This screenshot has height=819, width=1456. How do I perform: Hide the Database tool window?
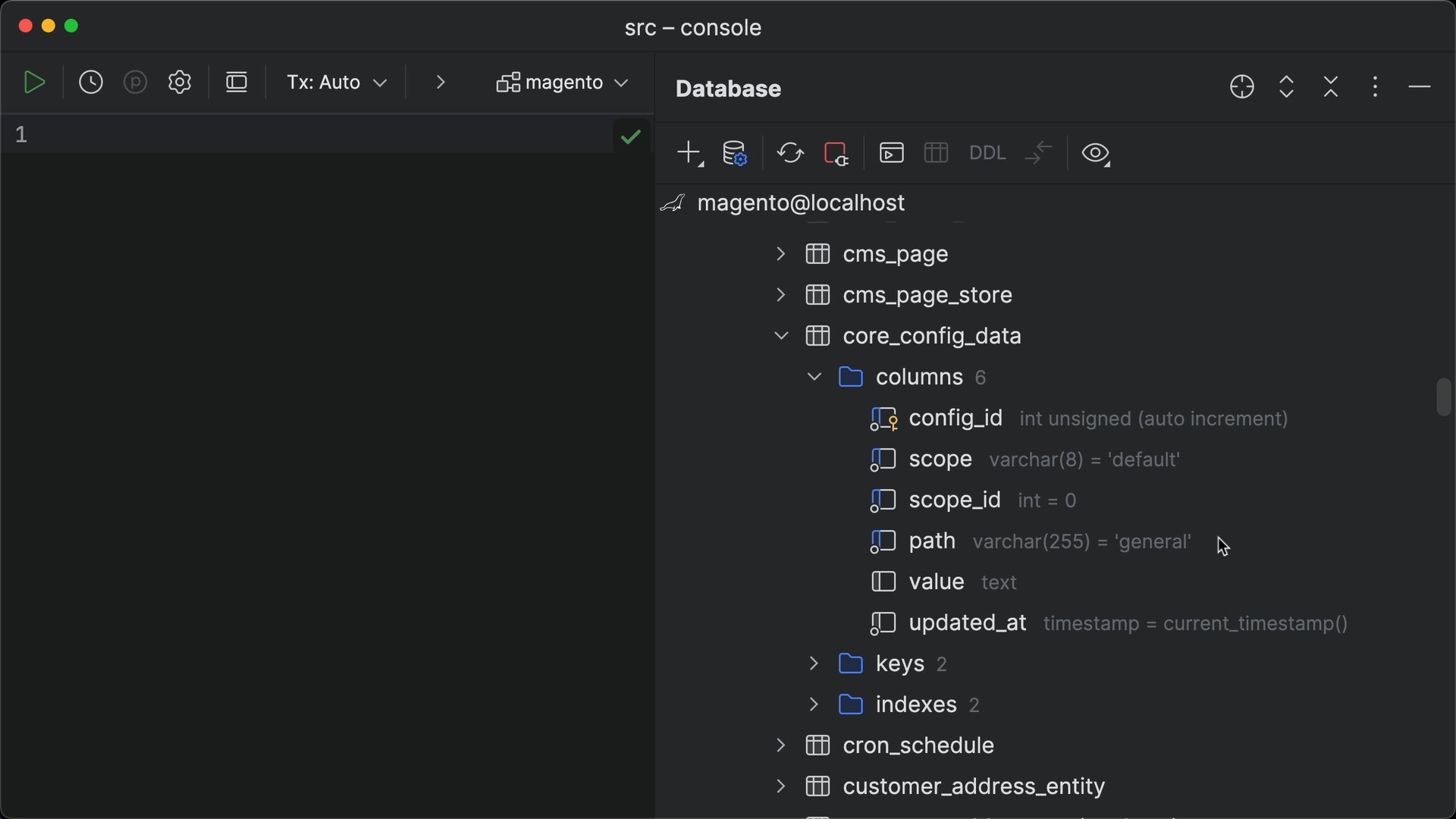point(1420,87)
